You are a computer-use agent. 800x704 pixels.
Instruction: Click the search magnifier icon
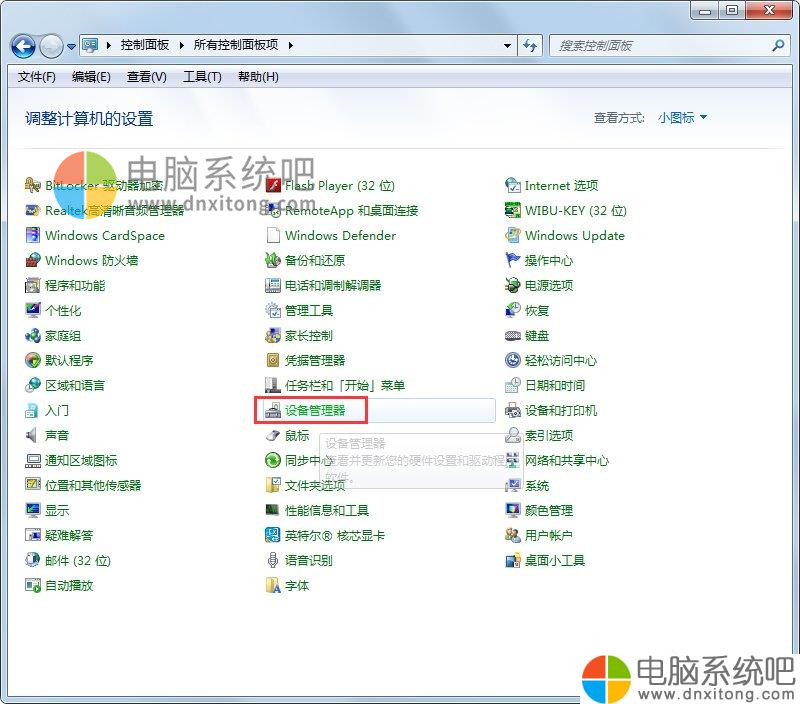[779, 46]
